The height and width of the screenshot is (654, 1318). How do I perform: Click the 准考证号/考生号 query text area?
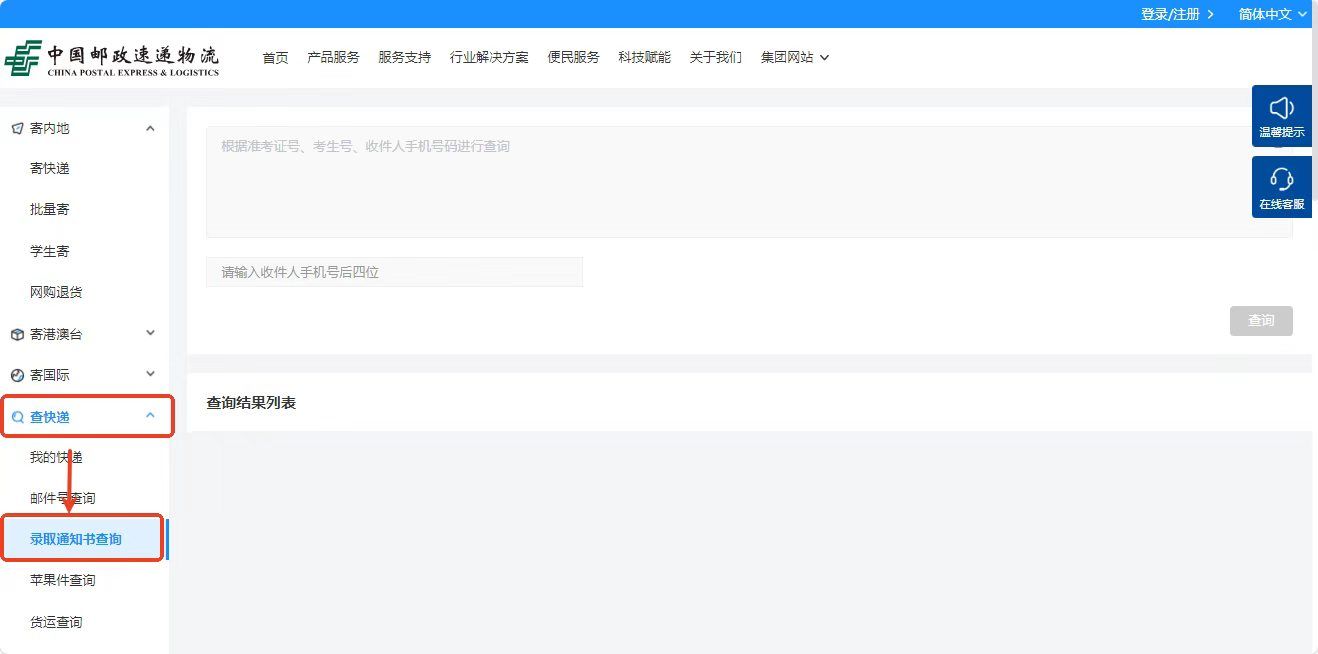[749, 182]
